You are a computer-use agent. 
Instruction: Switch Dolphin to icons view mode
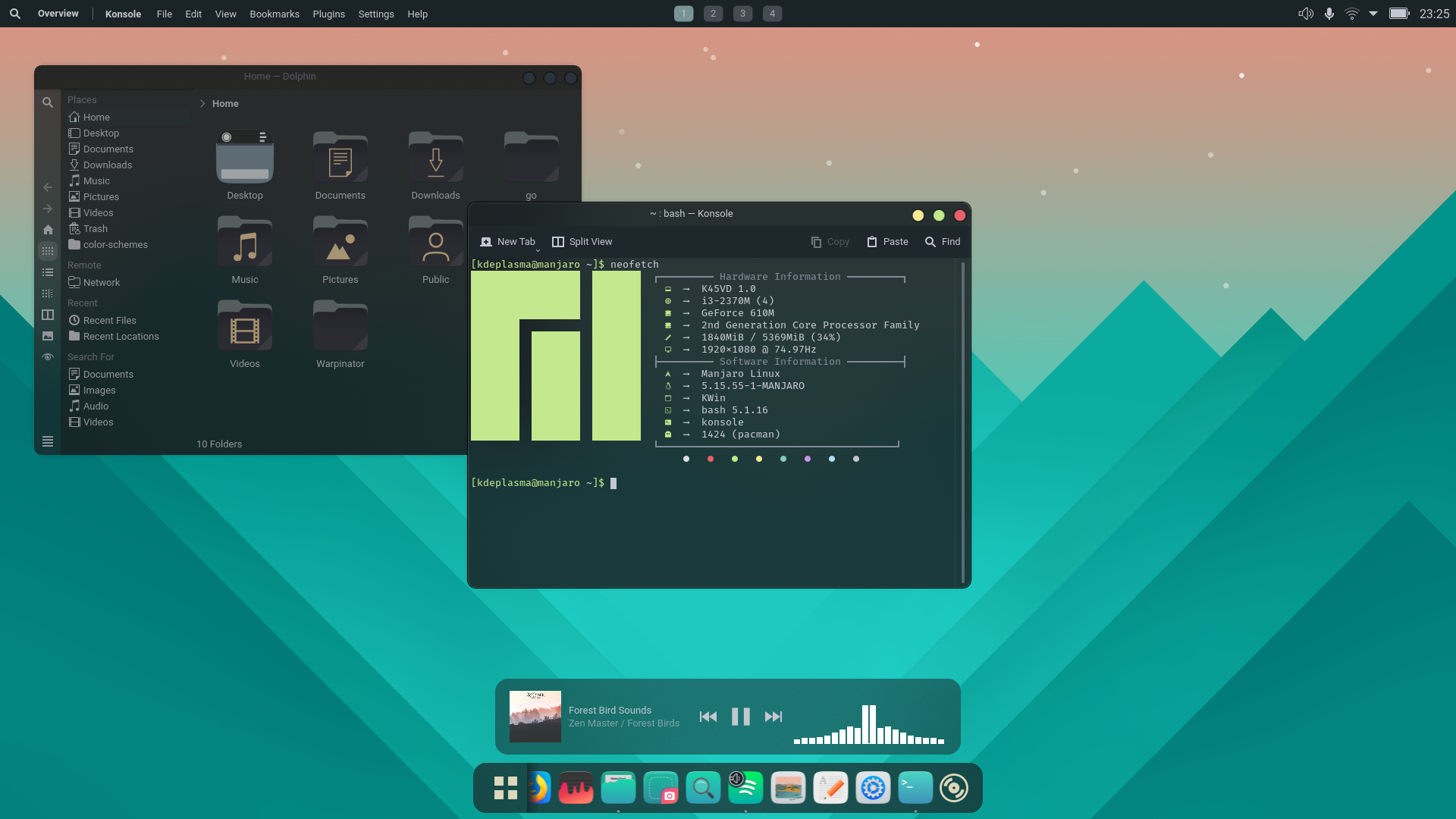[x=48, y=251]
